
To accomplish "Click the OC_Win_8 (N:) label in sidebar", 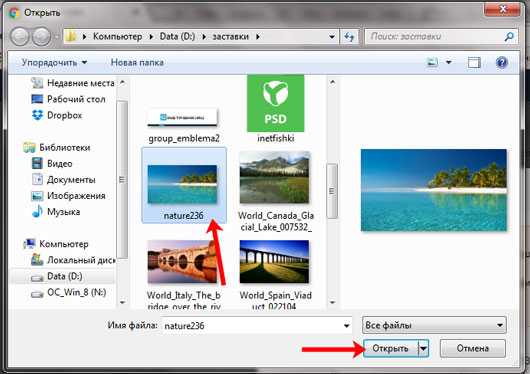I will [76, 292].
